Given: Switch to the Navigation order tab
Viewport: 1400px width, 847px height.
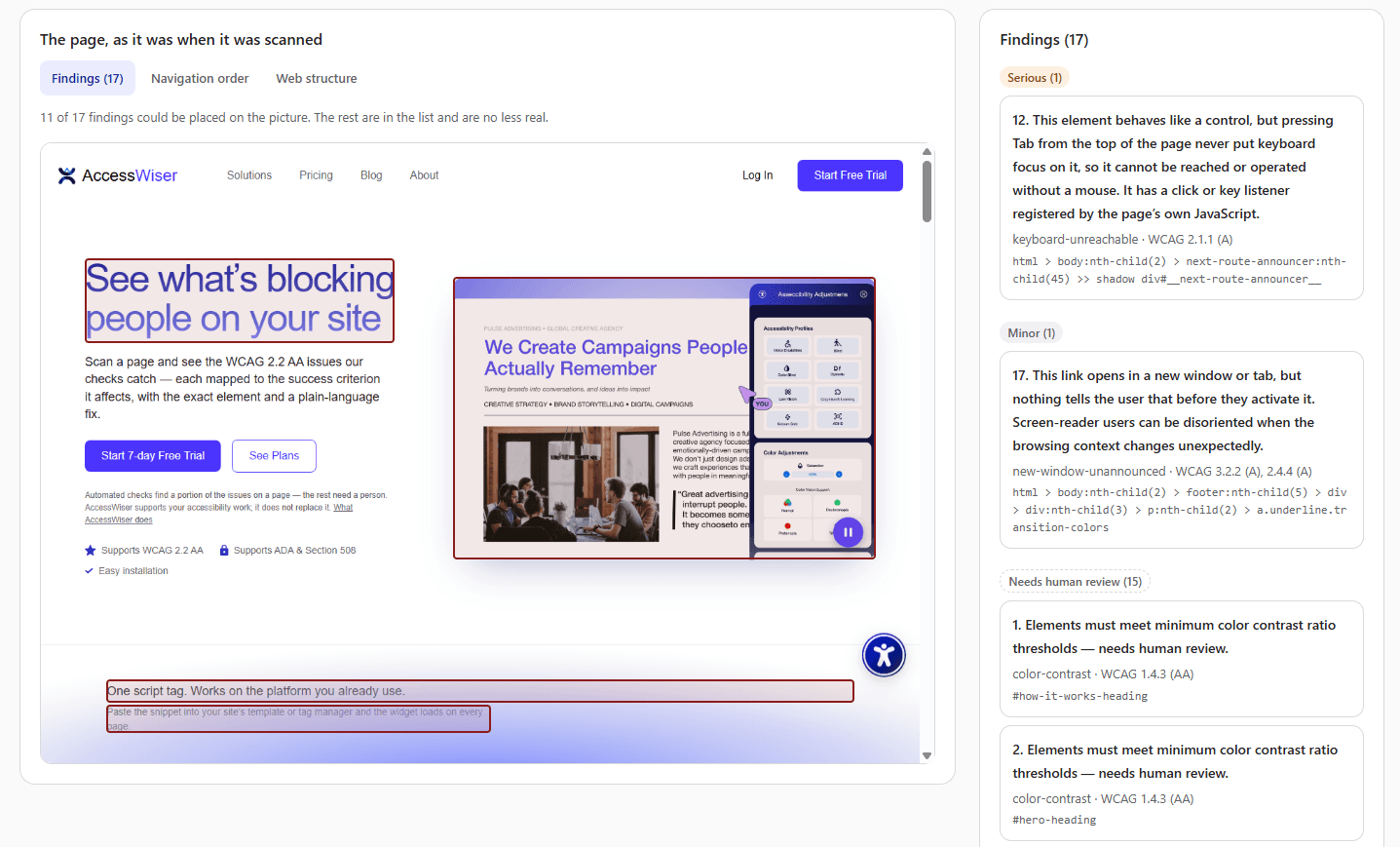Looking at the screenshot, I should coord(200,79).
